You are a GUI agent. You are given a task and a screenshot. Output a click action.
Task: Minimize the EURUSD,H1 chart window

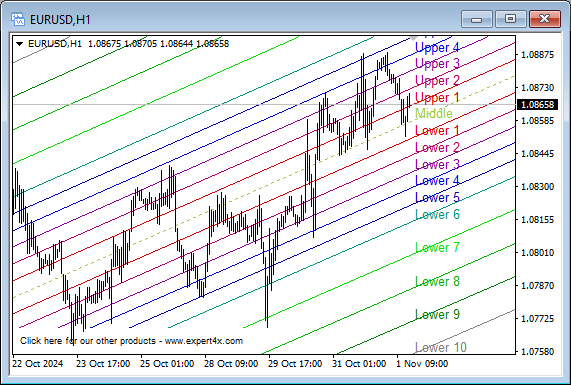point(476,19)
